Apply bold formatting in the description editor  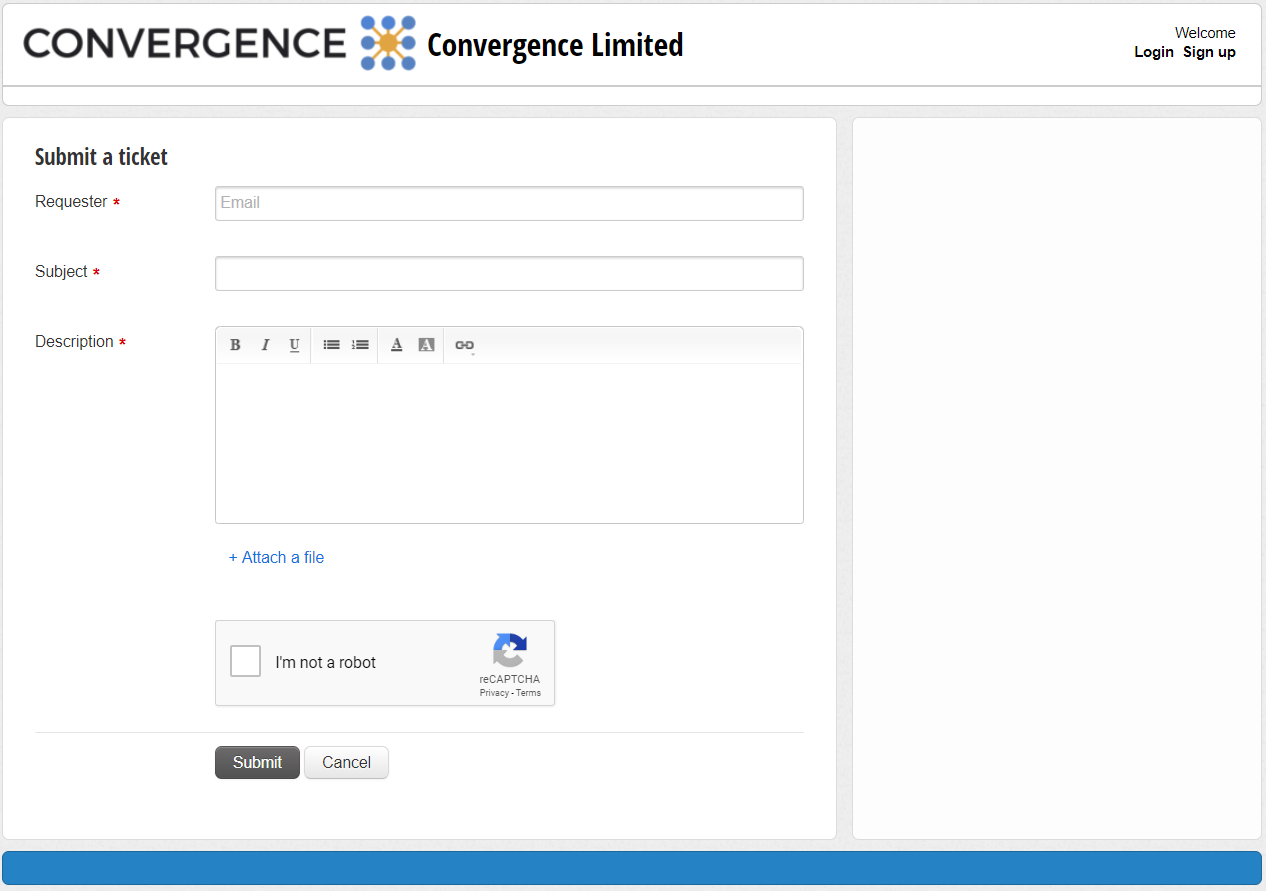pyautogui.click(x=235, y=344)
